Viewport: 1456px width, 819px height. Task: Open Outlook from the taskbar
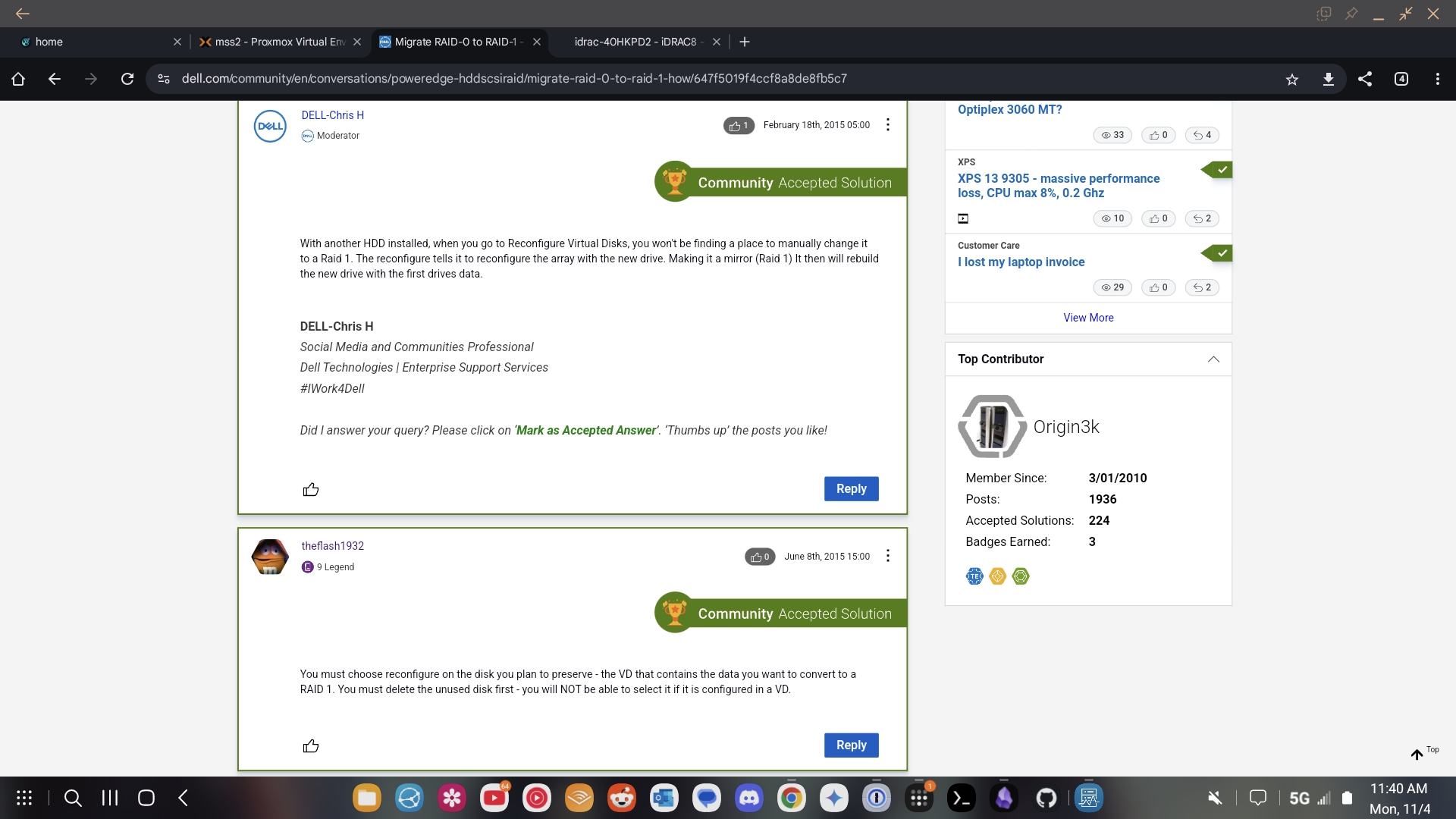664,798
